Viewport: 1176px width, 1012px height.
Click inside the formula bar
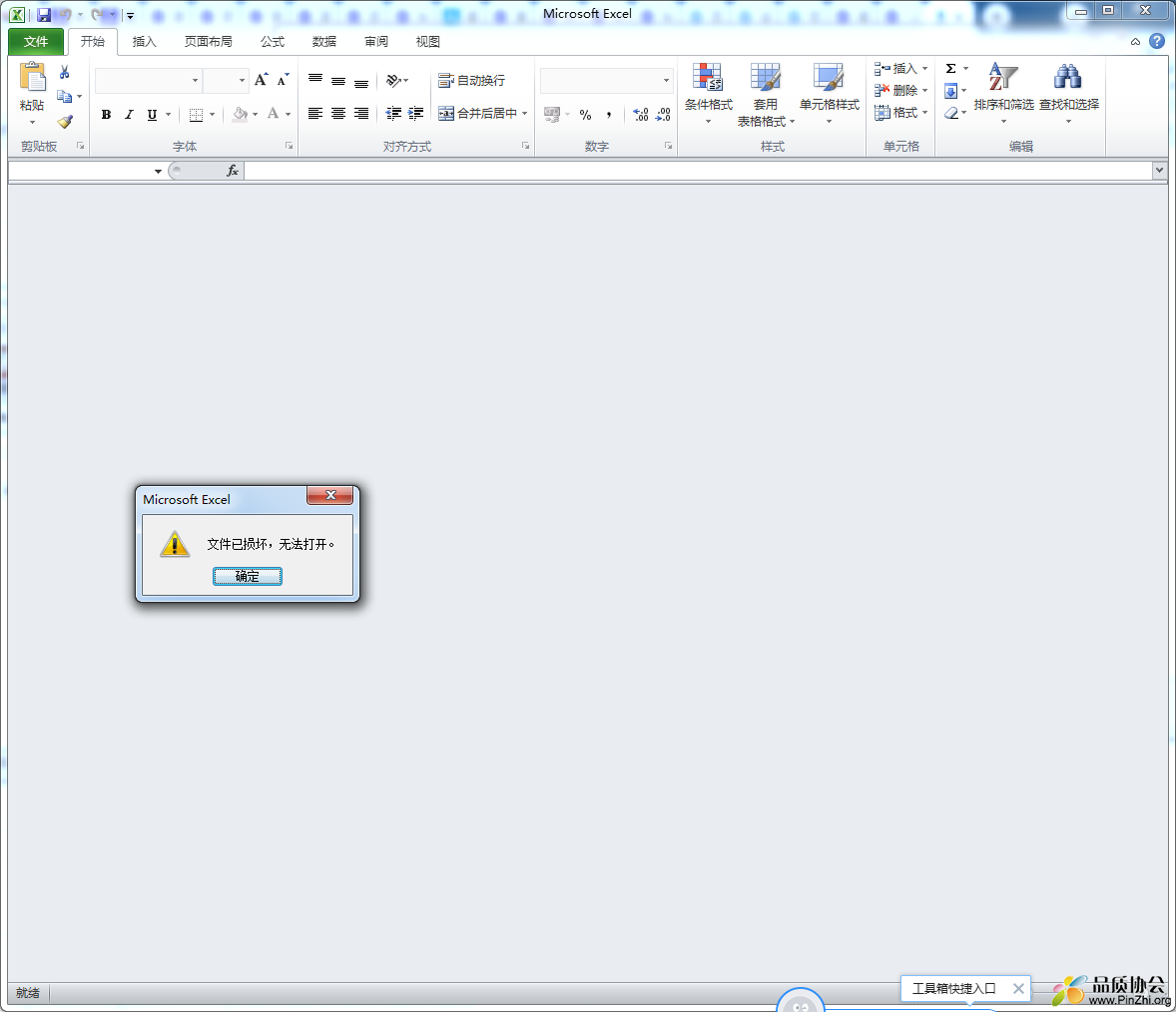(698, 171)
